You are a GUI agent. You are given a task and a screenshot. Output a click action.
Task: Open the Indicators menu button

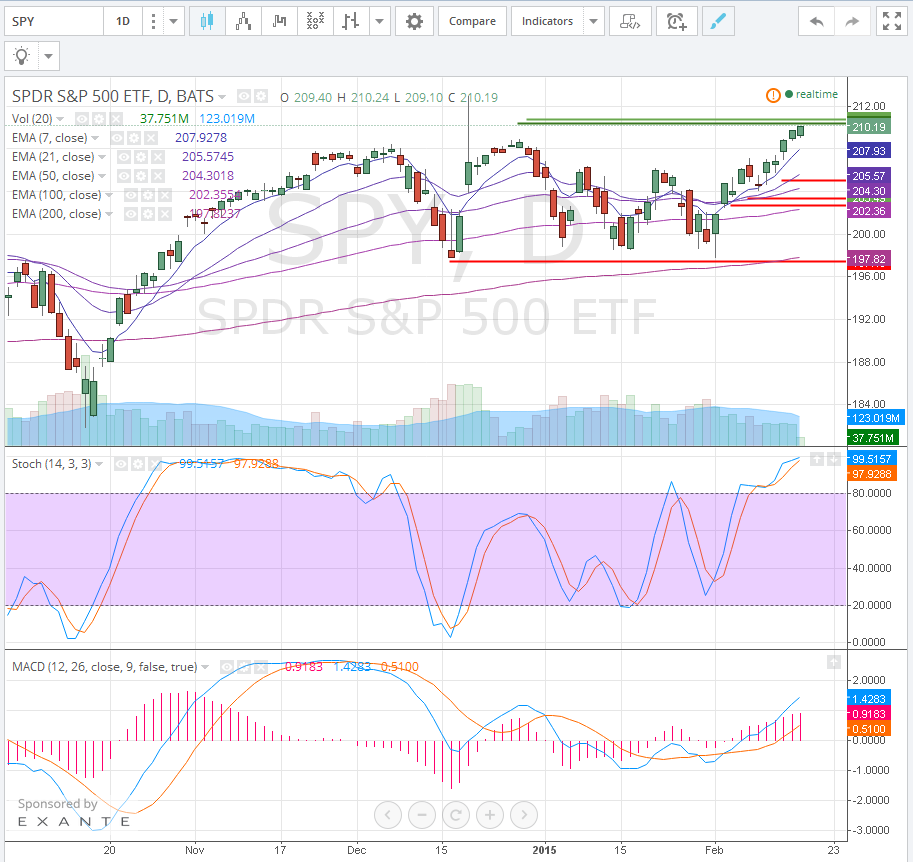click(547, 22)
